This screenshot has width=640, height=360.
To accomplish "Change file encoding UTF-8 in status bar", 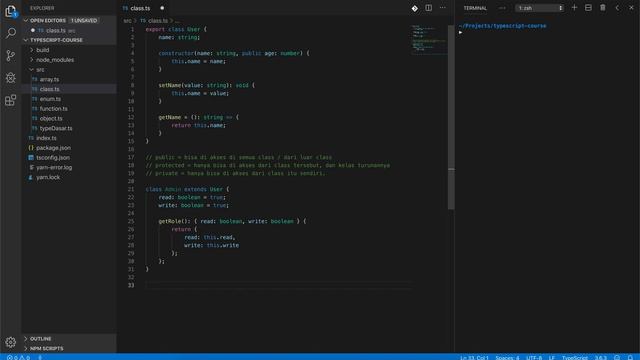I will click(x=534, y=357).
